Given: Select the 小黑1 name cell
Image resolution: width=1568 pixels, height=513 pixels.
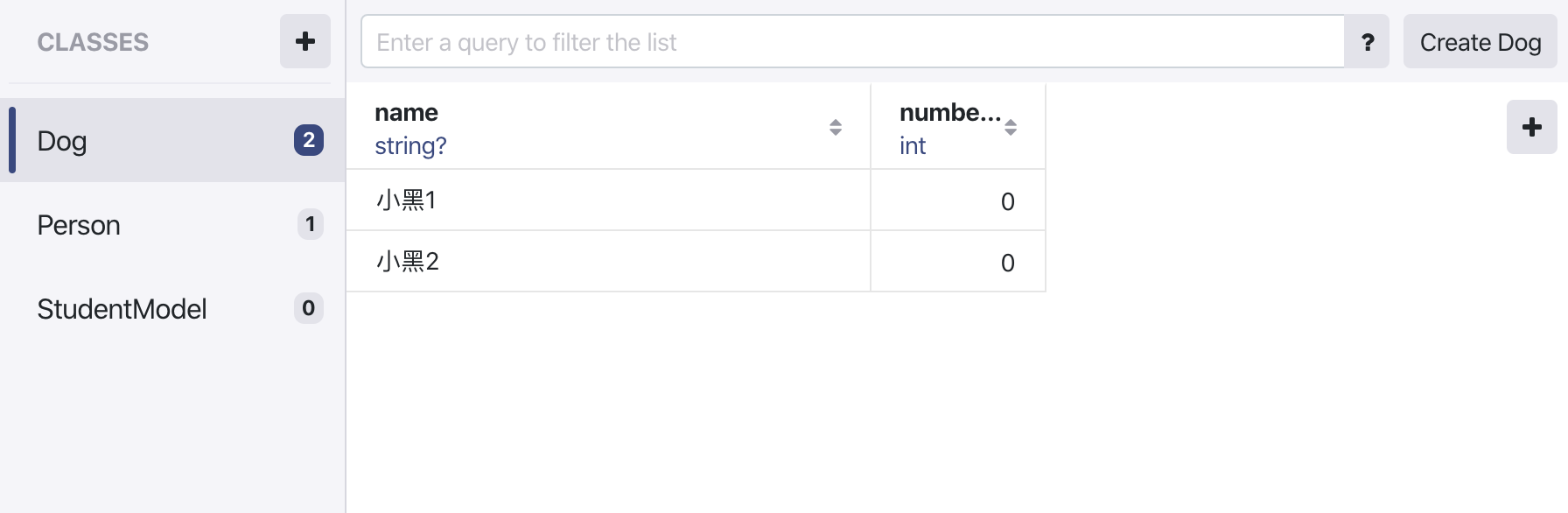Looking at the screenshot, I should pyautogui.click(x=608, y=200).
